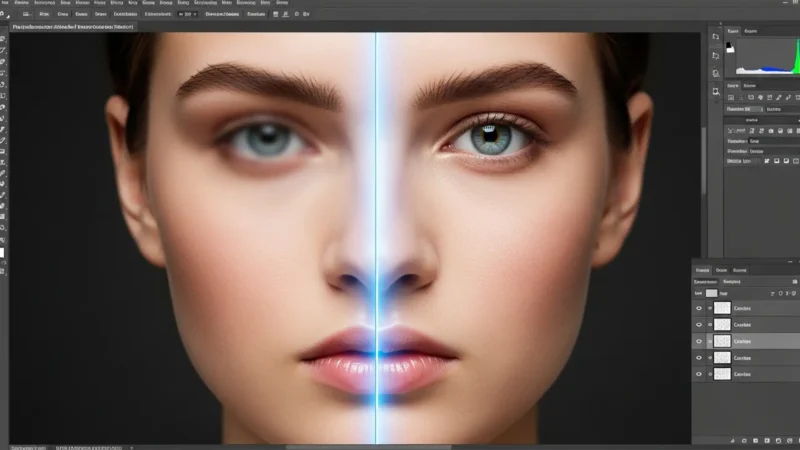Select the top layer's thumbnail

[722, 308]
